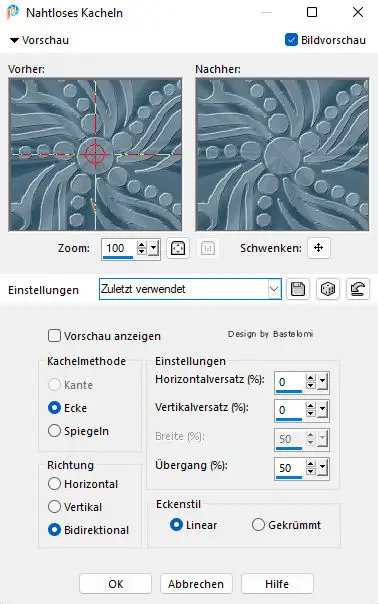Select the Horizontal direction option

[x=54, y=484]
